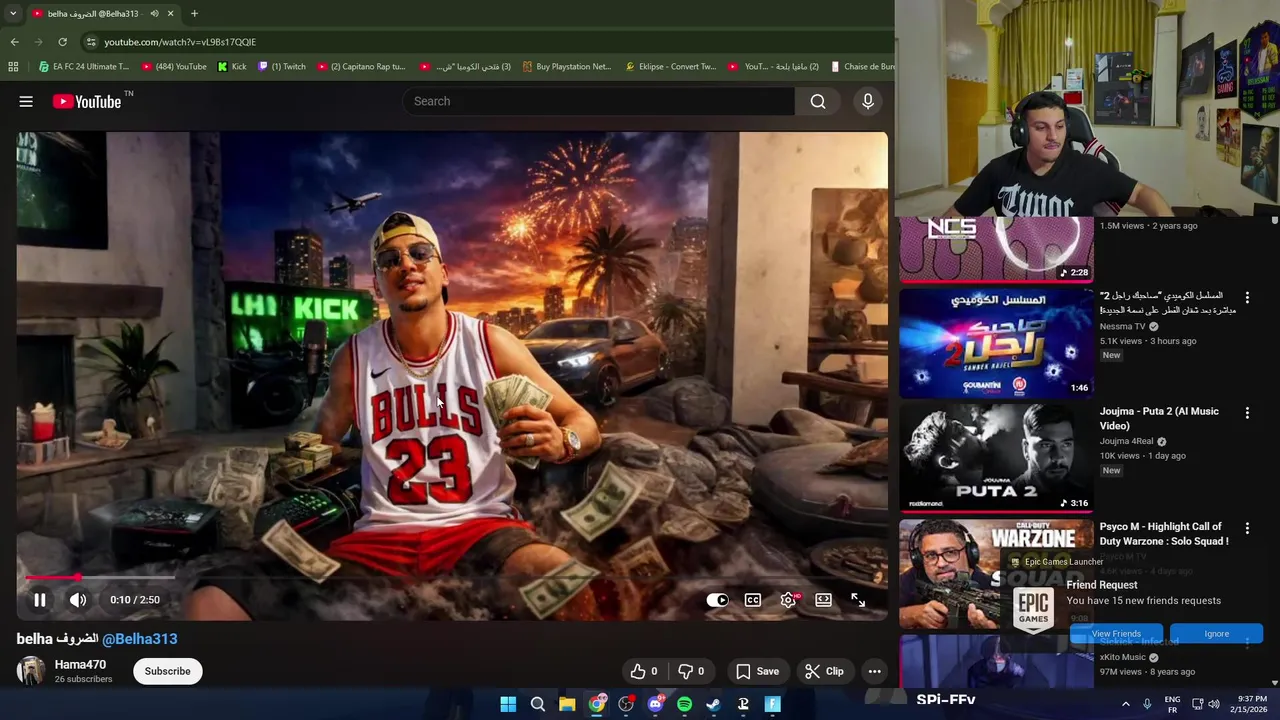Open site information icon in address bar
Viewport: 1280px width, 720px height.
pyautogui.click(x=91, y=42)
